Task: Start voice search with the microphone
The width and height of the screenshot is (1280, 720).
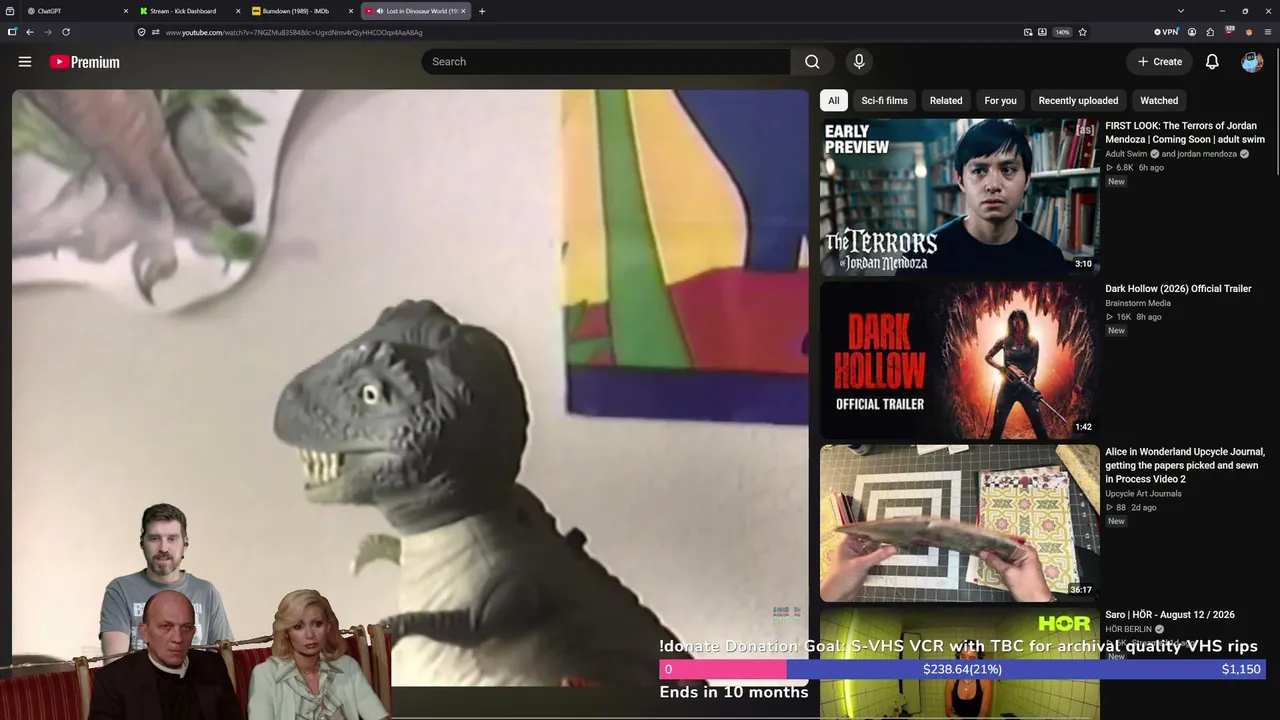Action: coord(859,62)
